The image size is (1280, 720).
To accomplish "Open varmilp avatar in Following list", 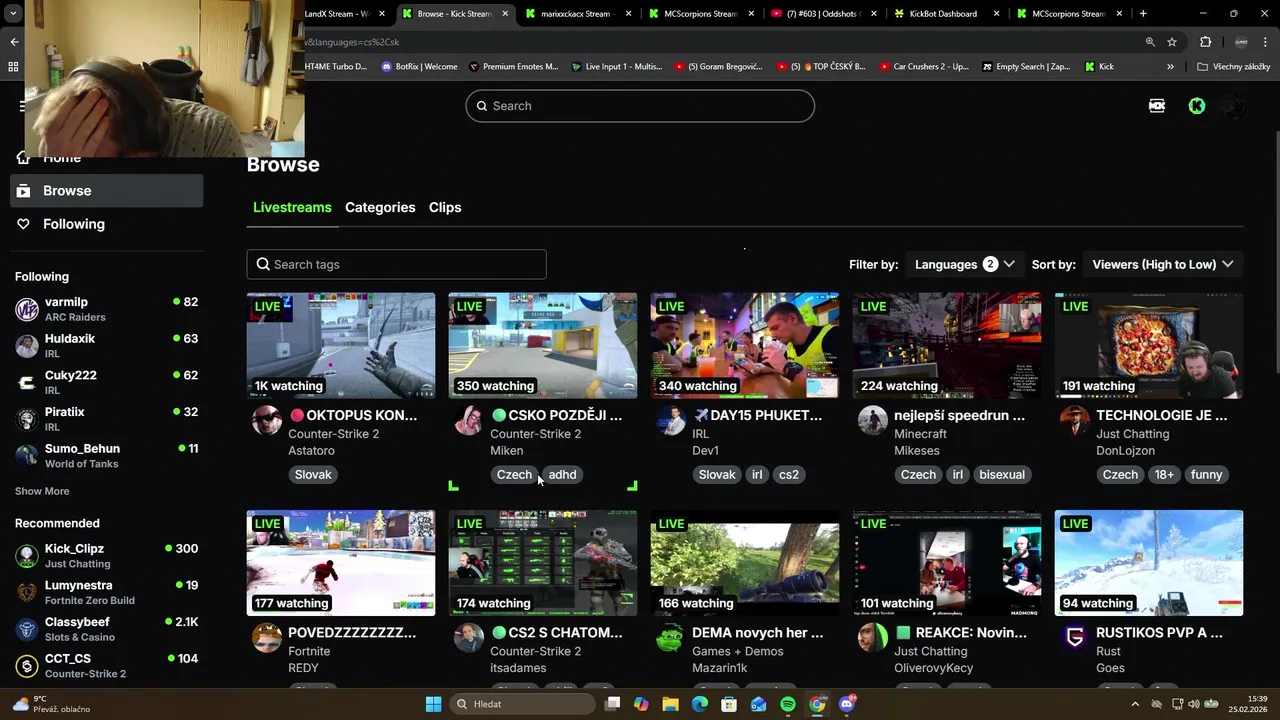I will [27, 309].
